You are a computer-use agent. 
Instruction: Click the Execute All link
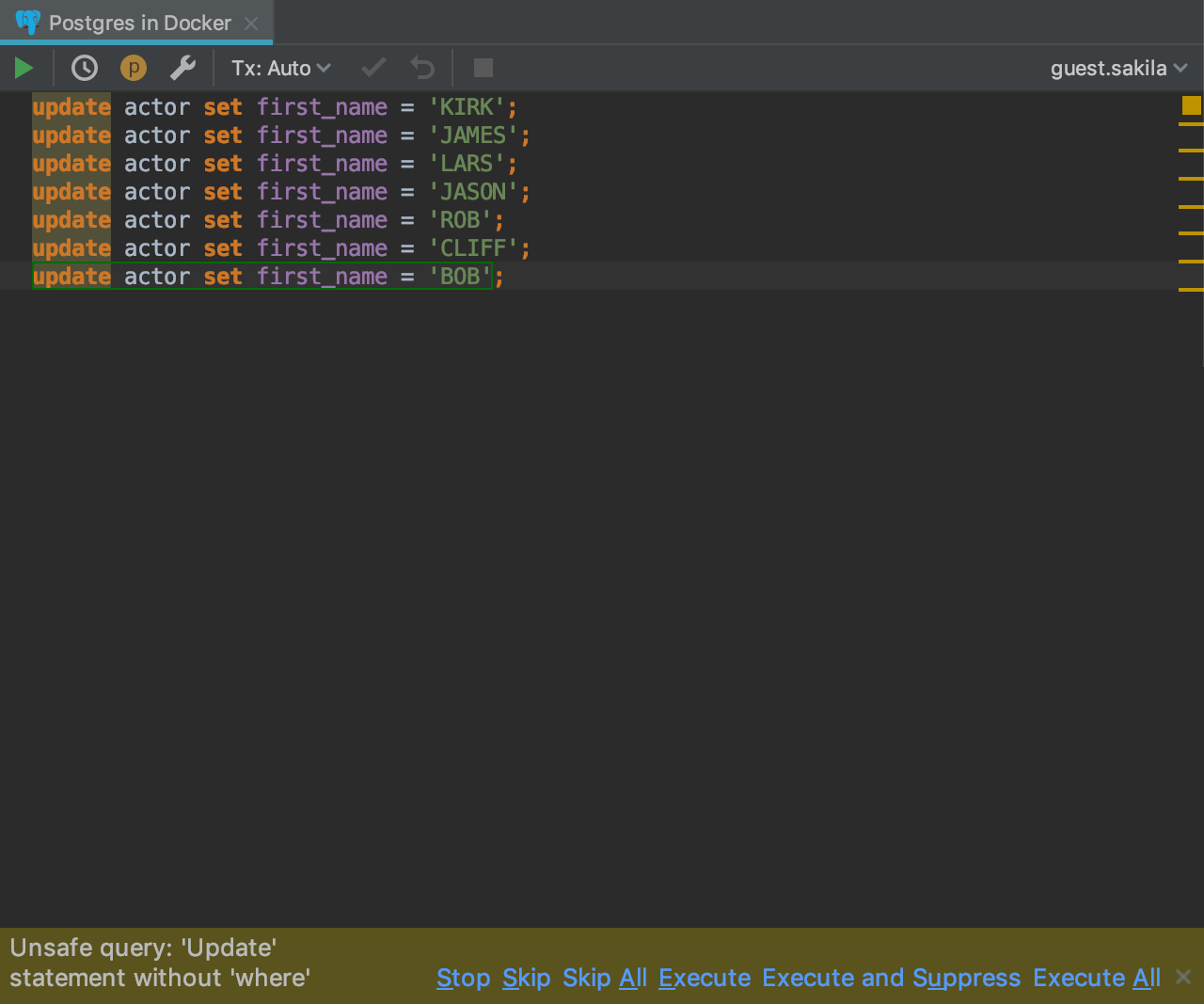(x=1096, y=978)
